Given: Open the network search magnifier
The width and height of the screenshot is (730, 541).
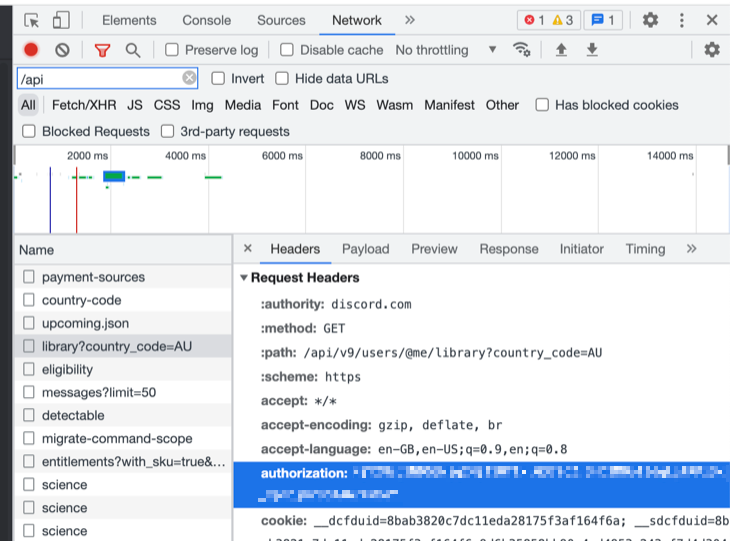Looking at the screenshot, I should (132, 50).
